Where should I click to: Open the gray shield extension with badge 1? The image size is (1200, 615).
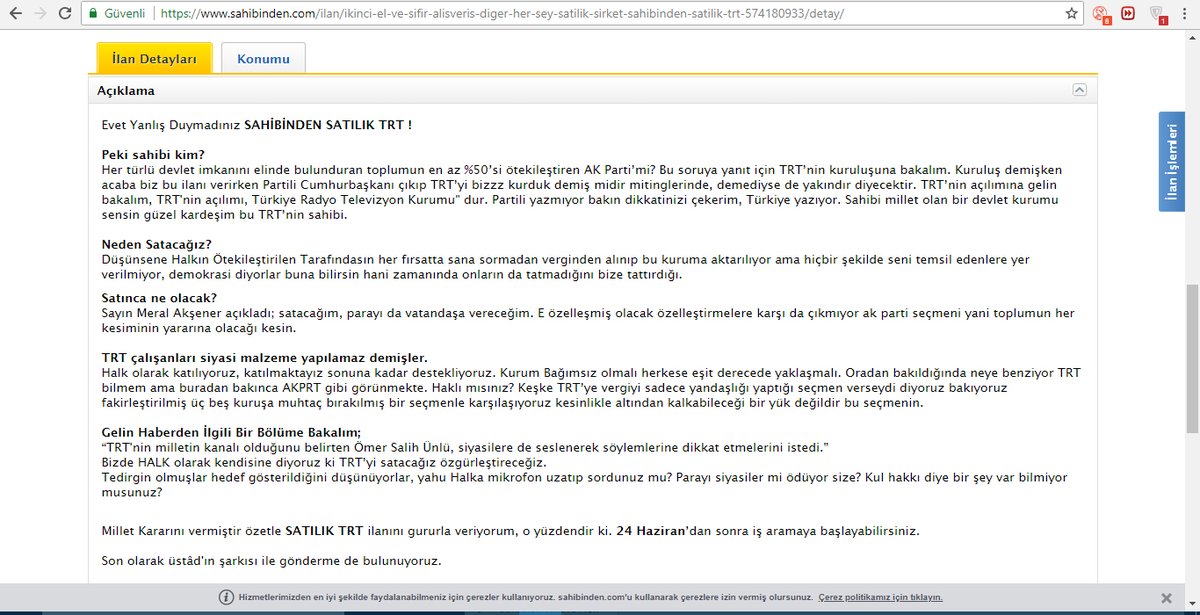(1158, 15)
